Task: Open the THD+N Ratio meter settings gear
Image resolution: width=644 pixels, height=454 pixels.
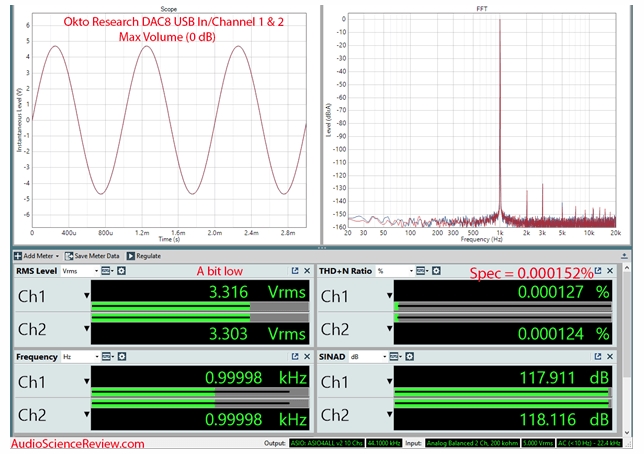Action: point(436,271)
